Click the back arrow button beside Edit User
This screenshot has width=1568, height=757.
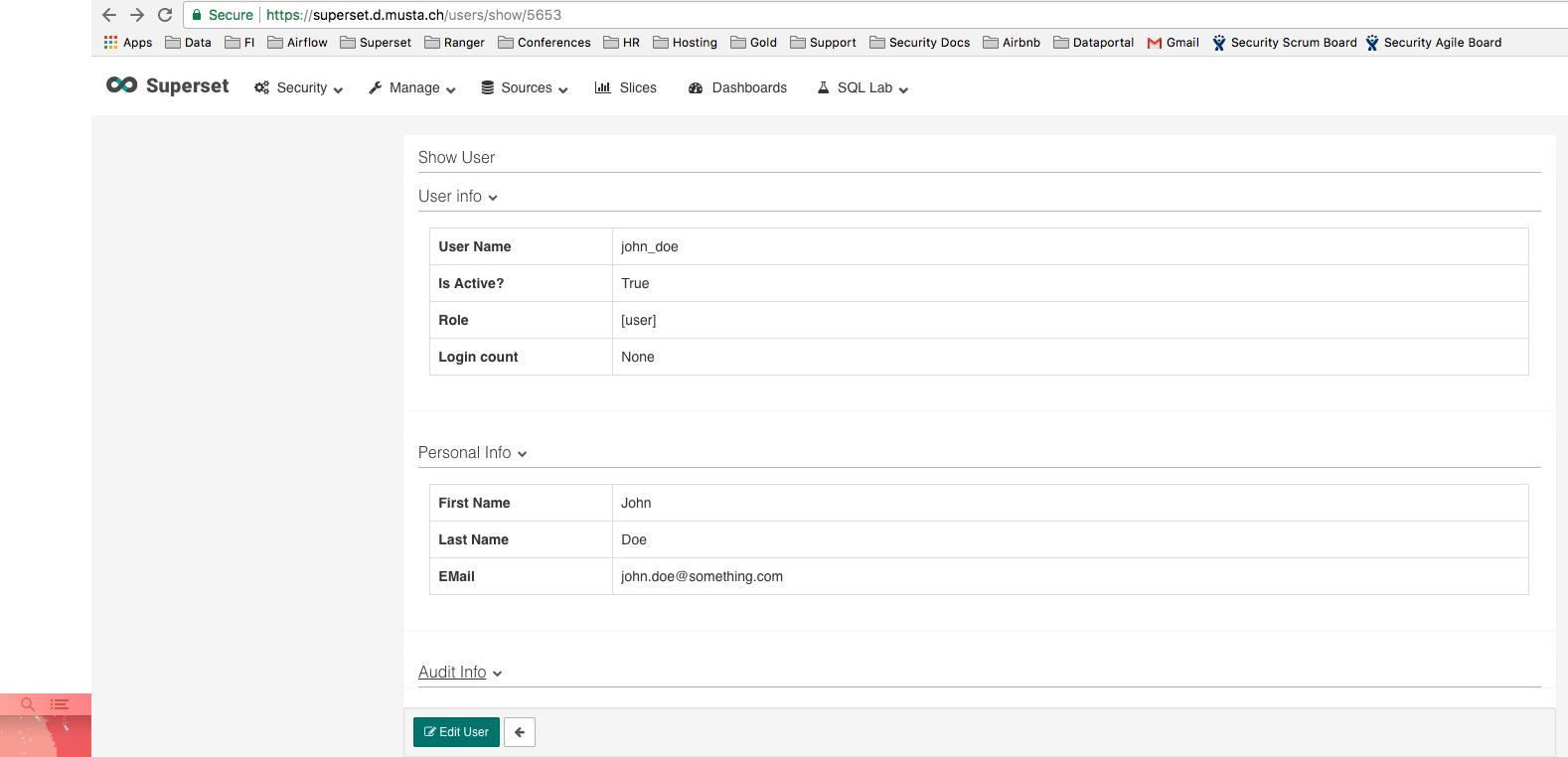point(520,732)
